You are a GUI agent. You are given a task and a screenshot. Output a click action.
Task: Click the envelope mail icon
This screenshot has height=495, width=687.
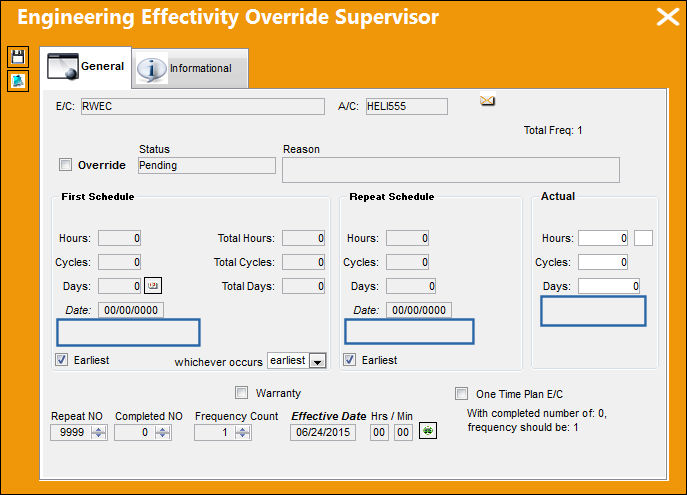(487, 100)
